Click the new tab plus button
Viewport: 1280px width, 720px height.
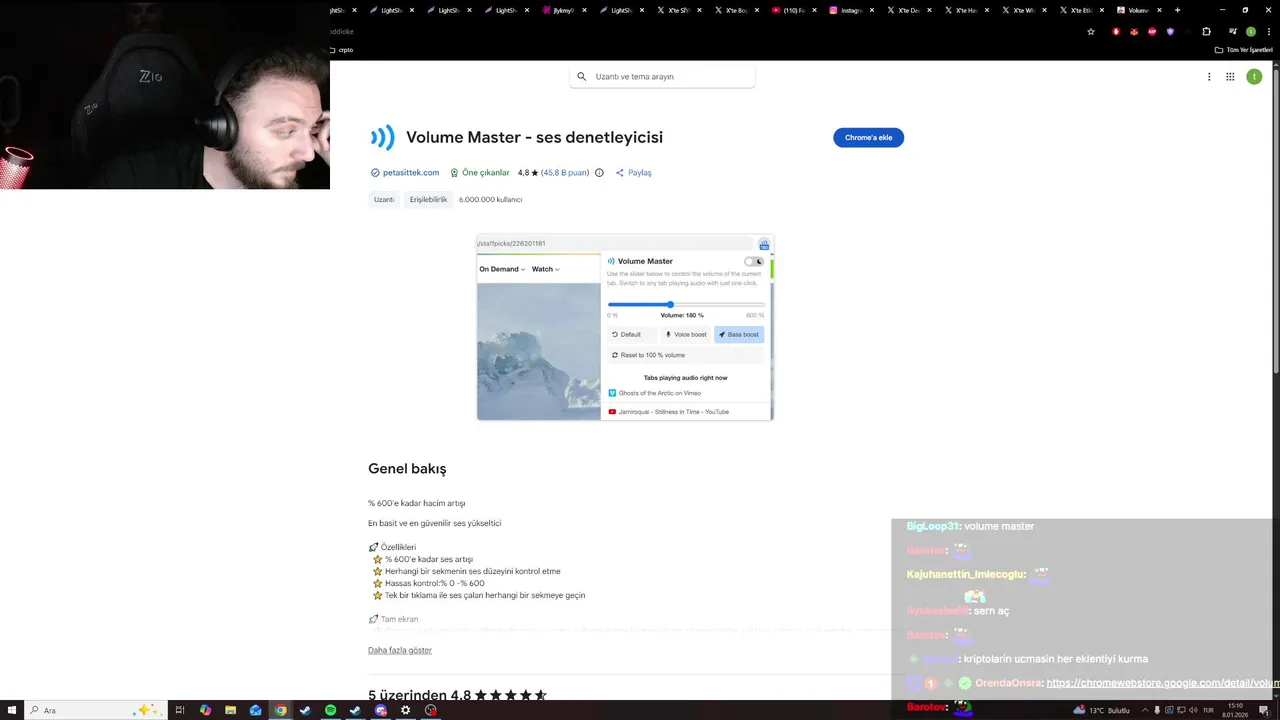tap(1177, 10)
